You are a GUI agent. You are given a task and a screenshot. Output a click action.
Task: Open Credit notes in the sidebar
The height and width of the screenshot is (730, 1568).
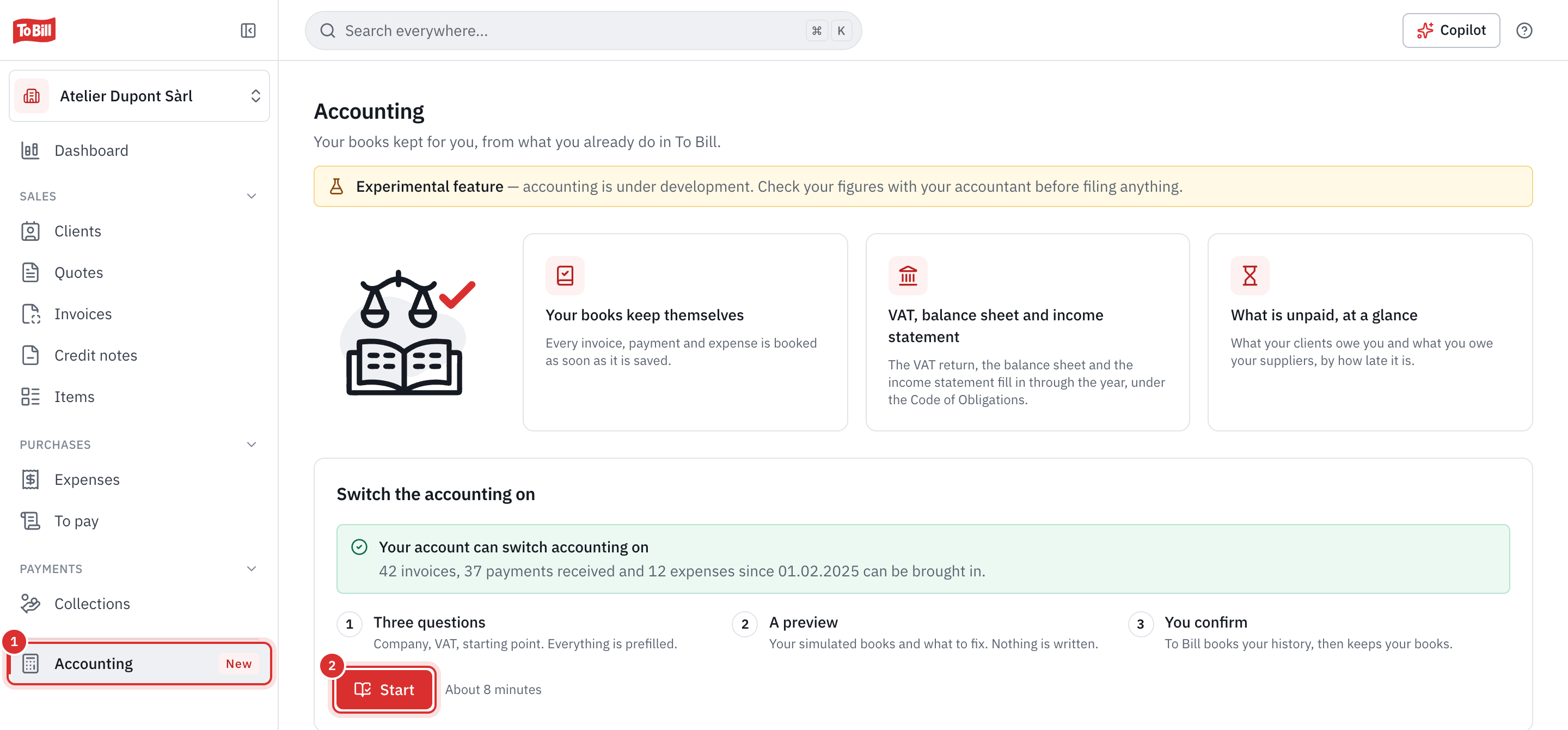139,356
